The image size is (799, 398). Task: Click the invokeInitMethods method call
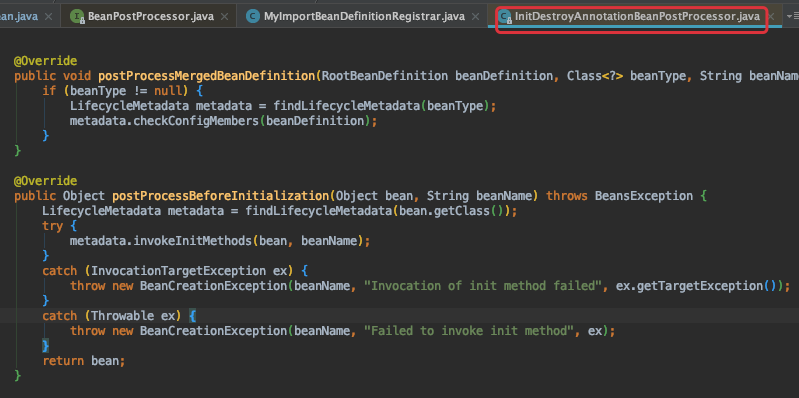coord(193,241)
